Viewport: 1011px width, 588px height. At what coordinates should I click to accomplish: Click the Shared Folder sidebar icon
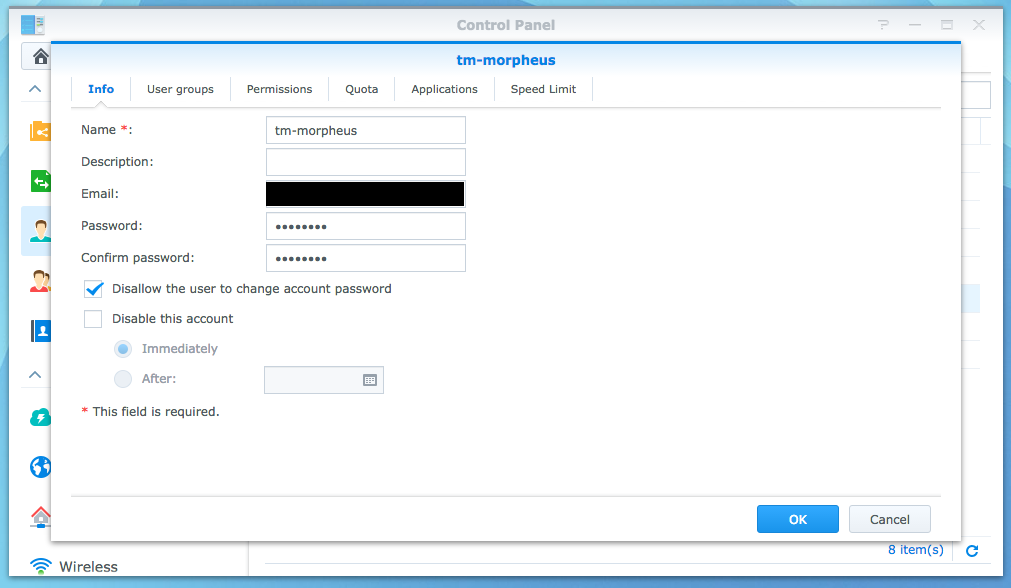point(40,131)
